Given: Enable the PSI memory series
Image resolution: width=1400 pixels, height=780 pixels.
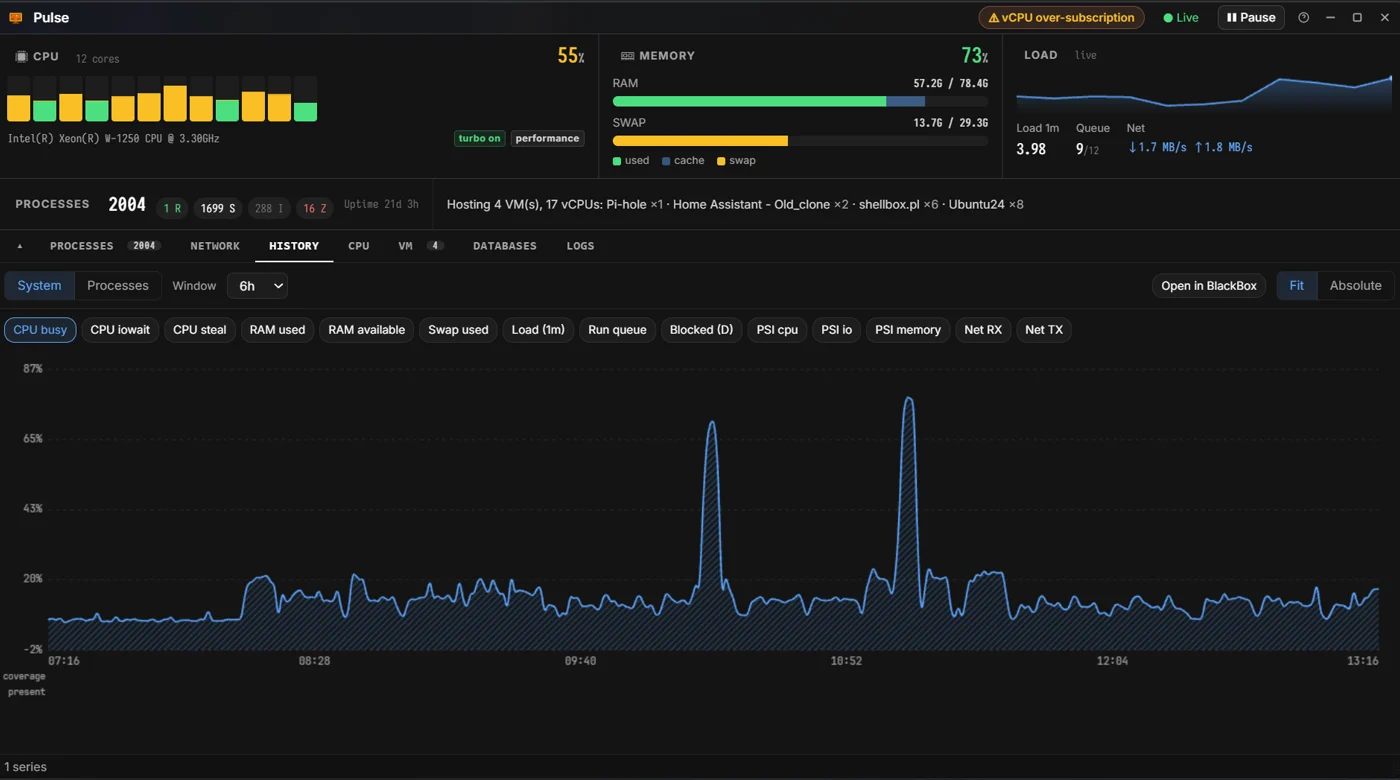Looking at the screenshot, I should point(908,330).
